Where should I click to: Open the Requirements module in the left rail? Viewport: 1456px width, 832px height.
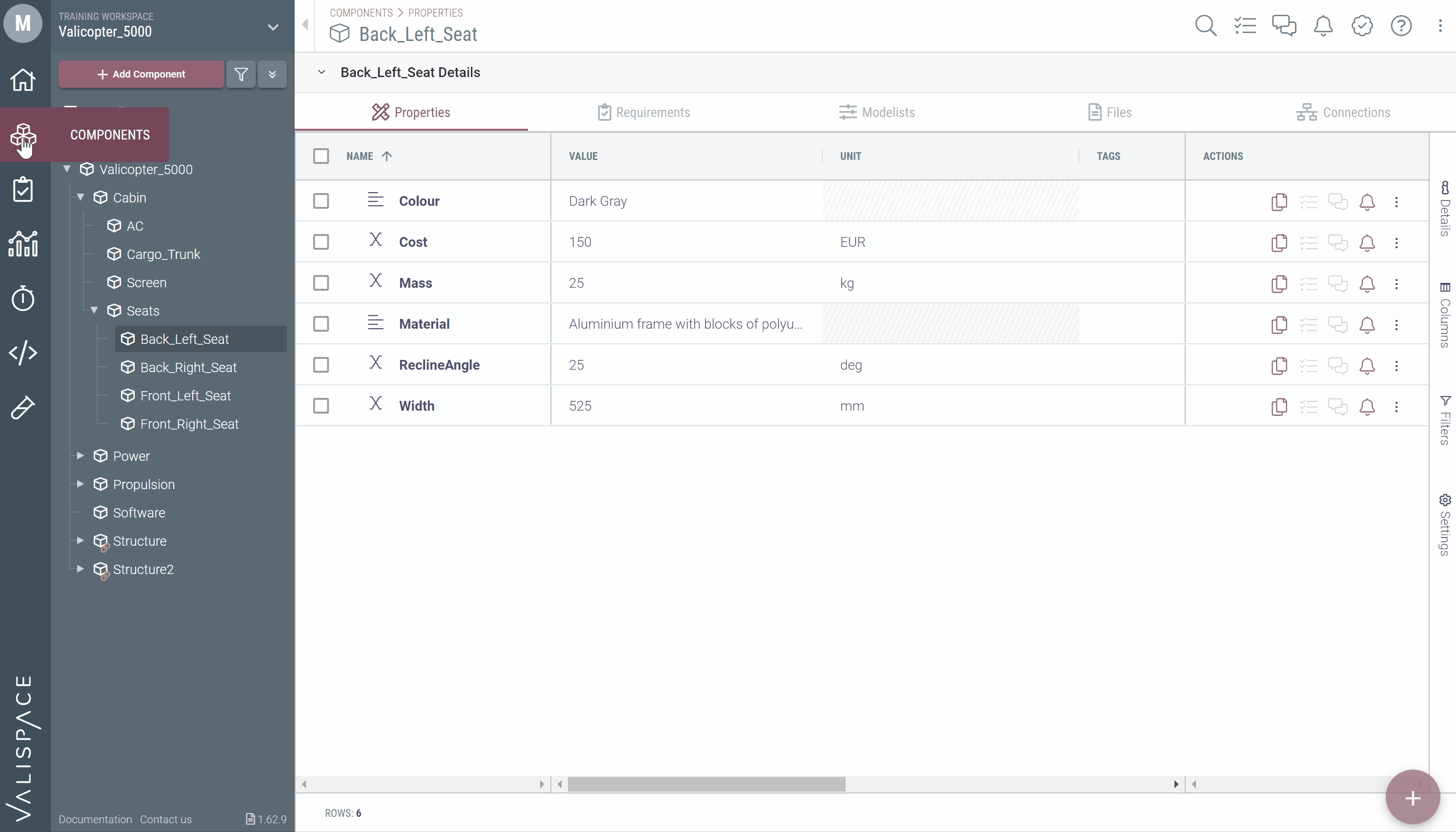[x=23, y=189]
